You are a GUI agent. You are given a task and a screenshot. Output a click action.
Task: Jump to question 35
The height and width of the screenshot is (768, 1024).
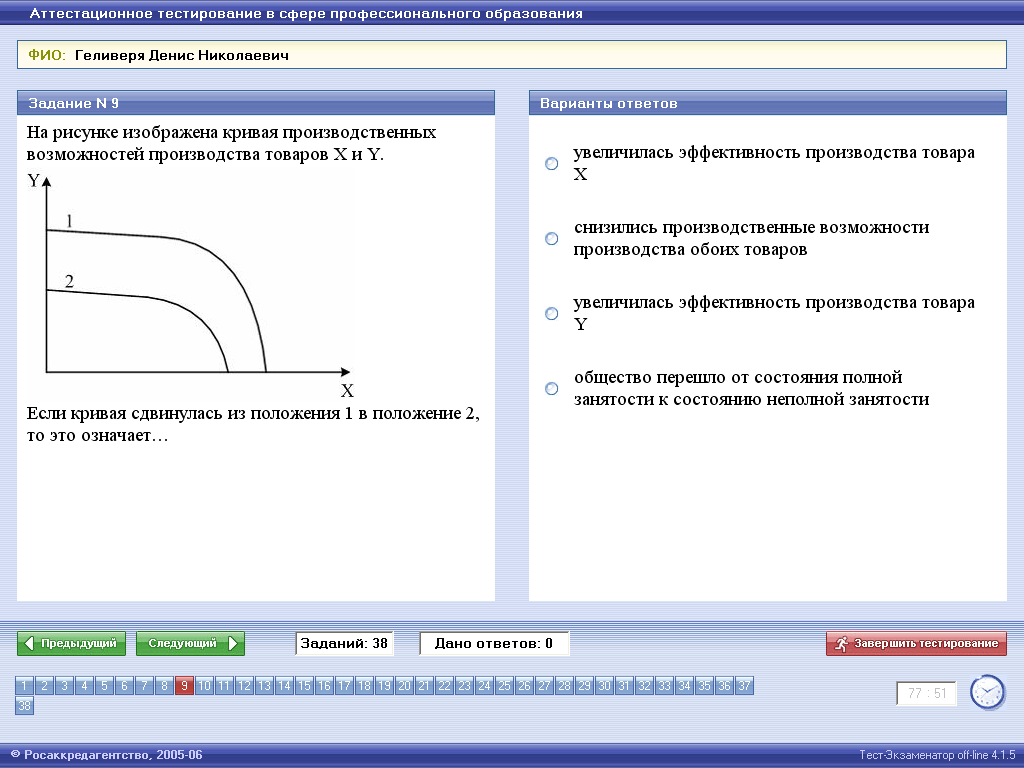[x=704, y=686]
